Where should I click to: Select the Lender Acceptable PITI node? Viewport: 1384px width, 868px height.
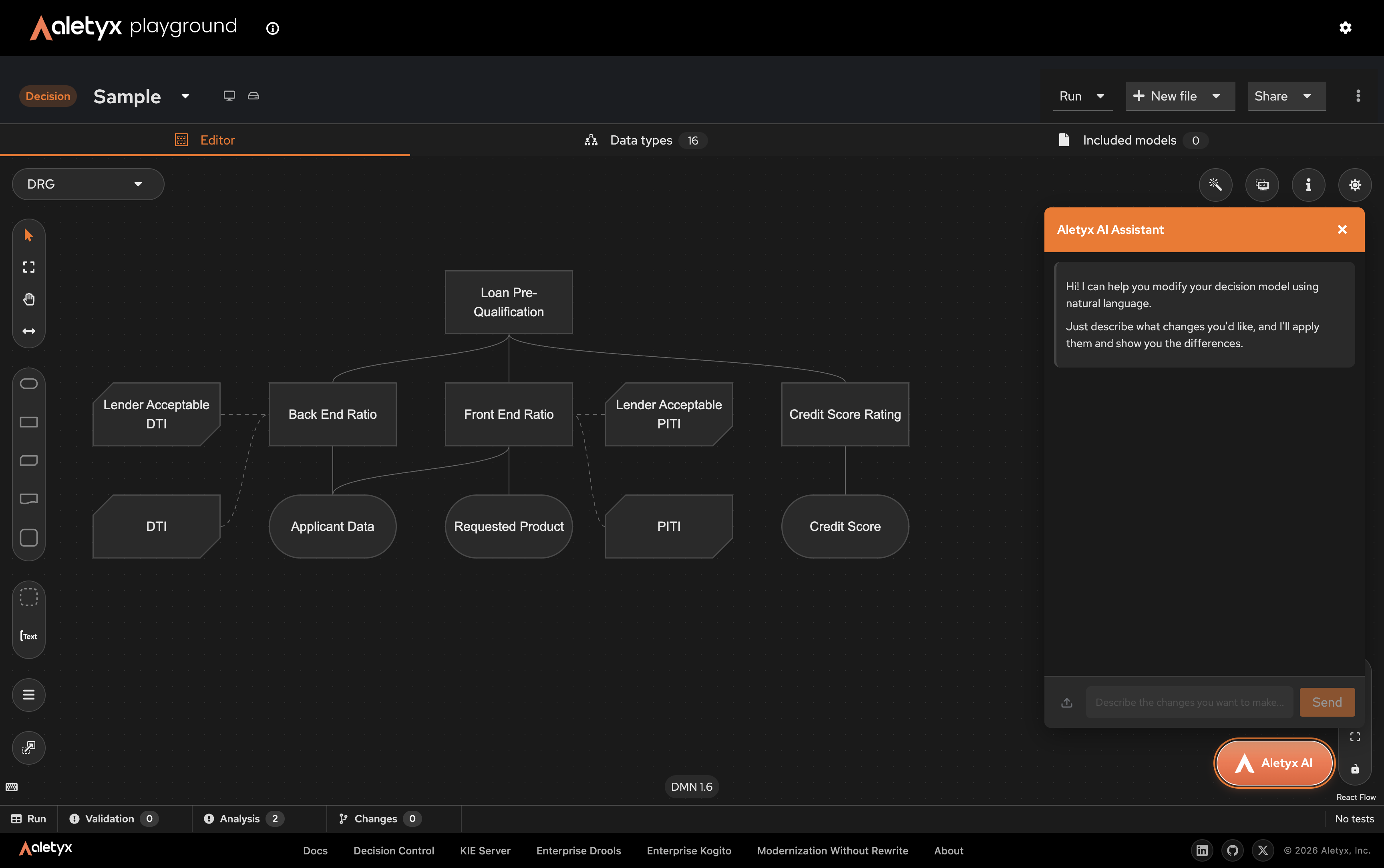(x=669, y=414)
